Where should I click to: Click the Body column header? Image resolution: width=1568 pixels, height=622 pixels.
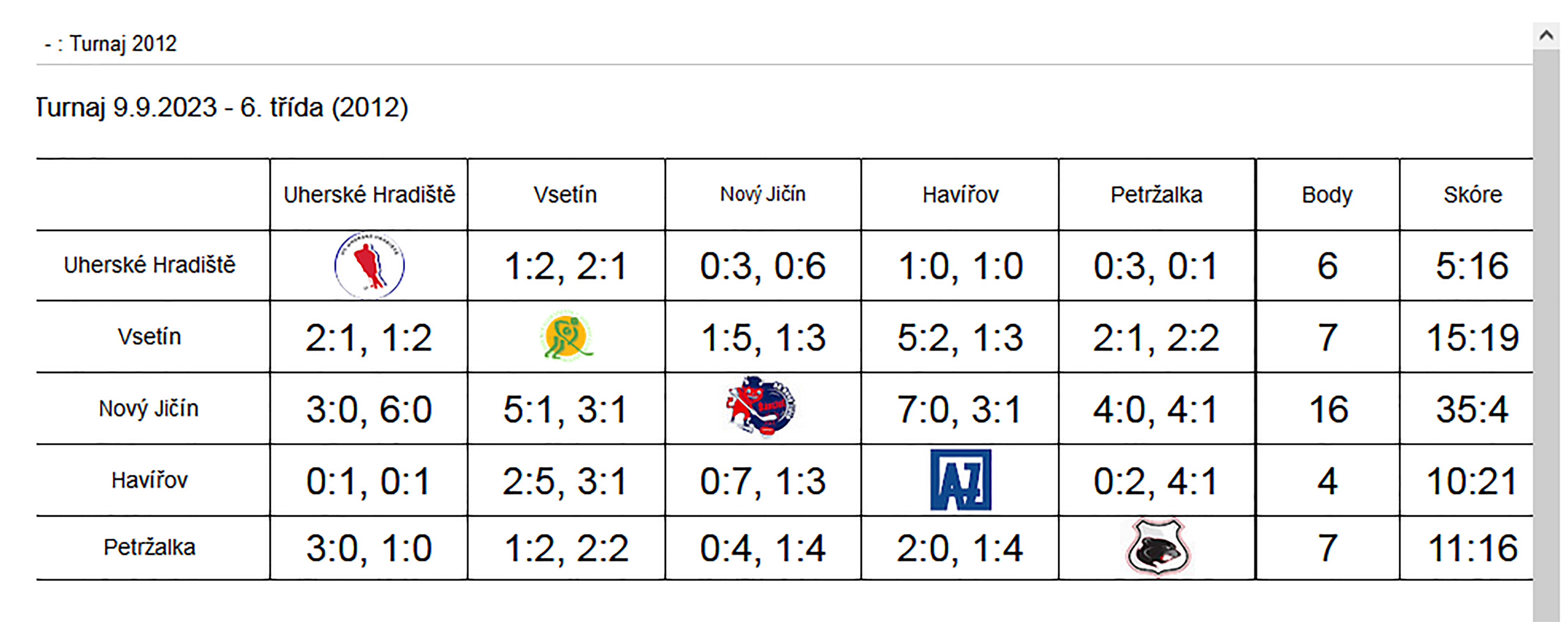[x=1327, y=195]
